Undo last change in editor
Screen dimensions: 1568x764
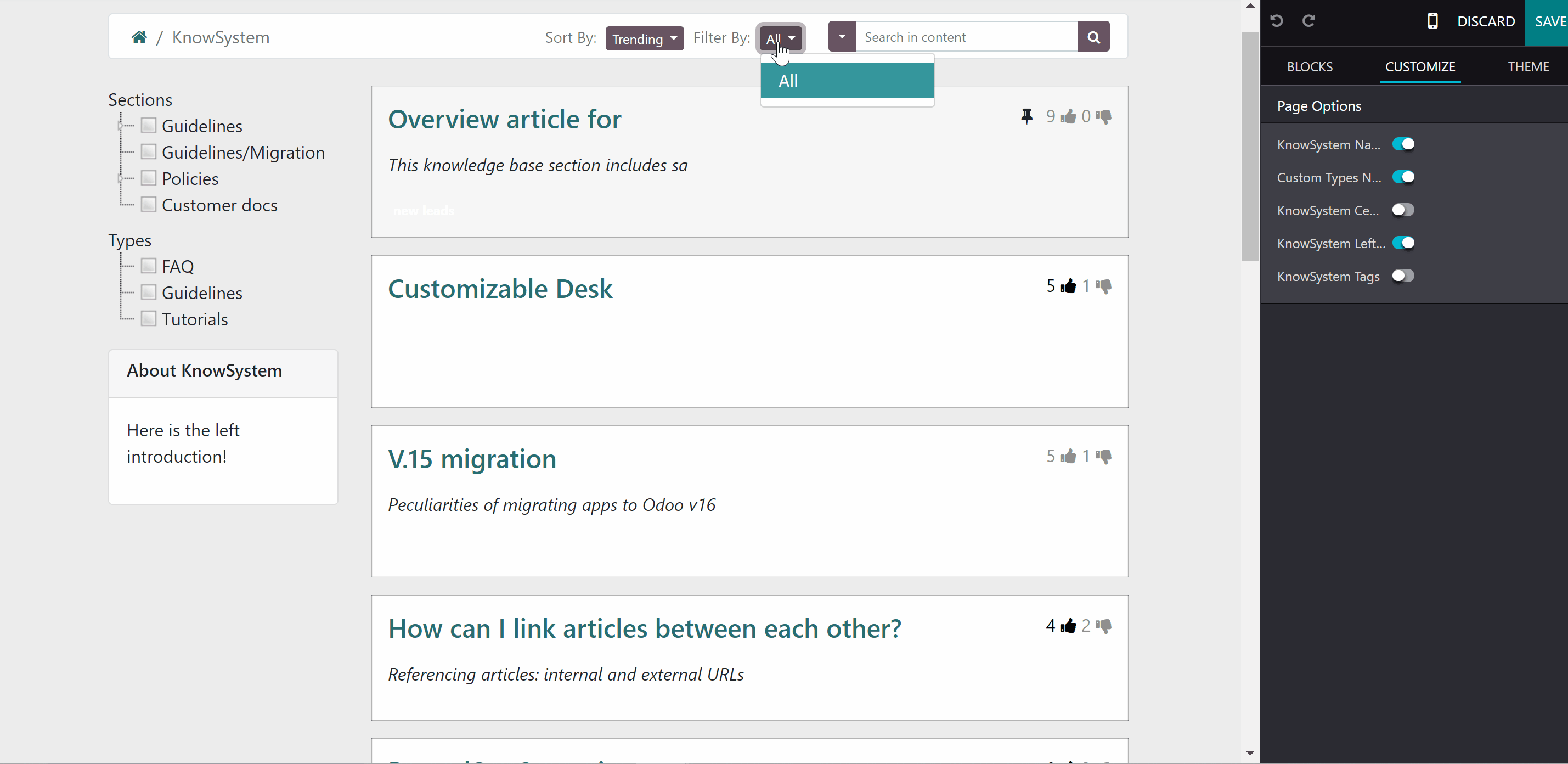coord(1277,21)
